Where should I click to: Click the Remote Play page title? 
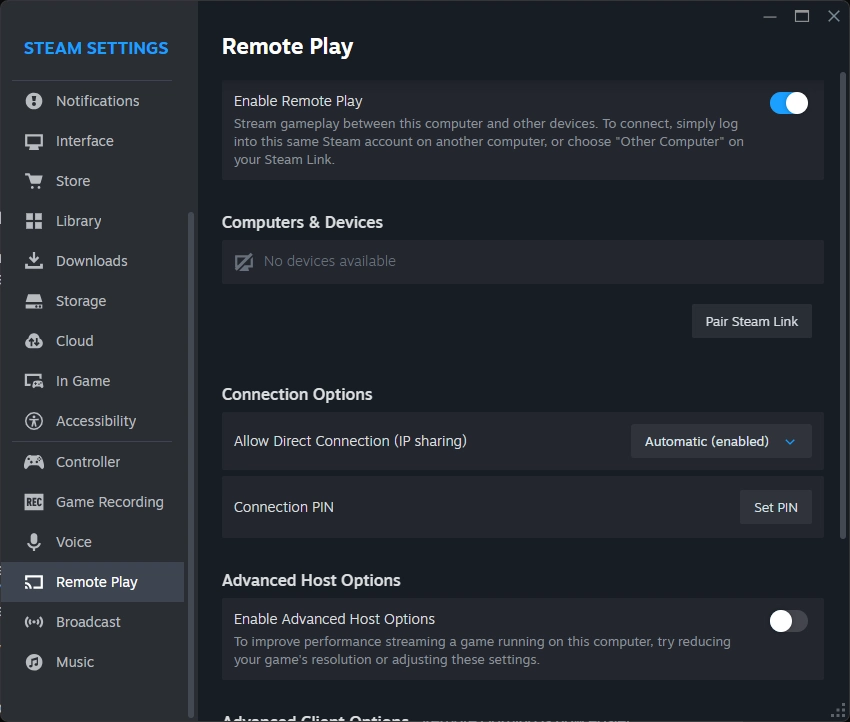[x=287, y=47]
